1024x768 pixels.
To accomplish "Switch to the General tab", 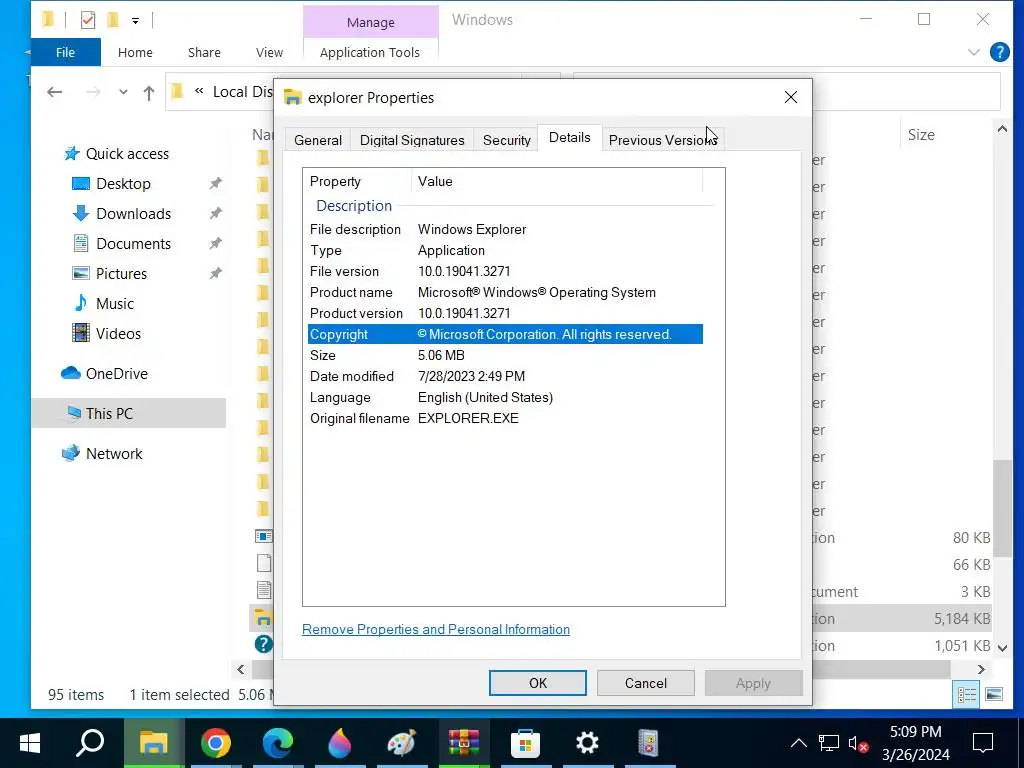I will tap(318, 140).
